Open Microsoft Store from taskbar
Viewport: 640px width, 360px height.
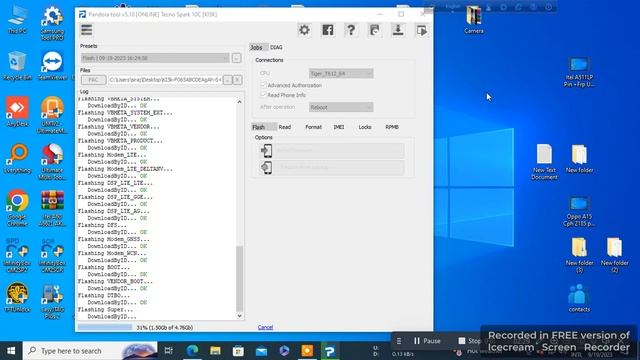[x=238, y=351]
